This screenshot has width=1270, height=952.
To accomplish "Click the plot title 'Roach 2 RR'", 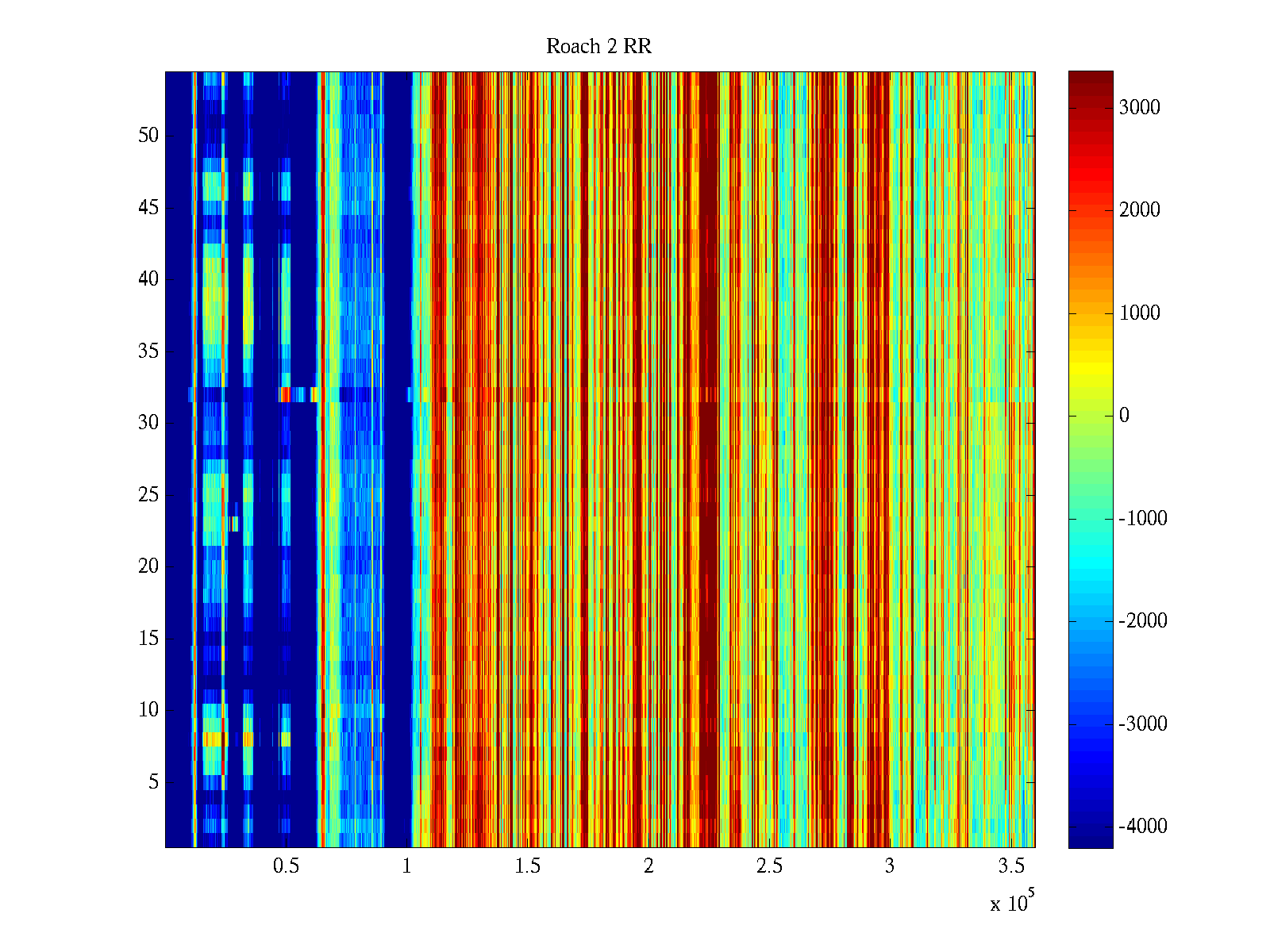I will [598, 47].
